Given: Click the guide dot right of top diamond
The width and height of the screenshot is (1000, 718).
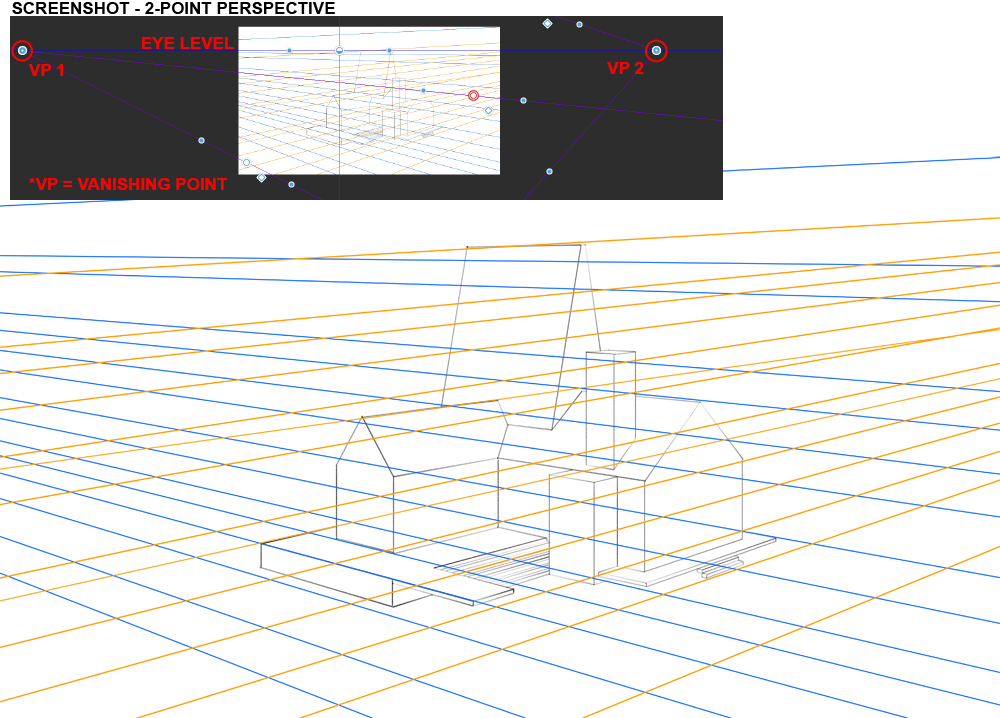Looking at the screenshot, I should point(579,24).
